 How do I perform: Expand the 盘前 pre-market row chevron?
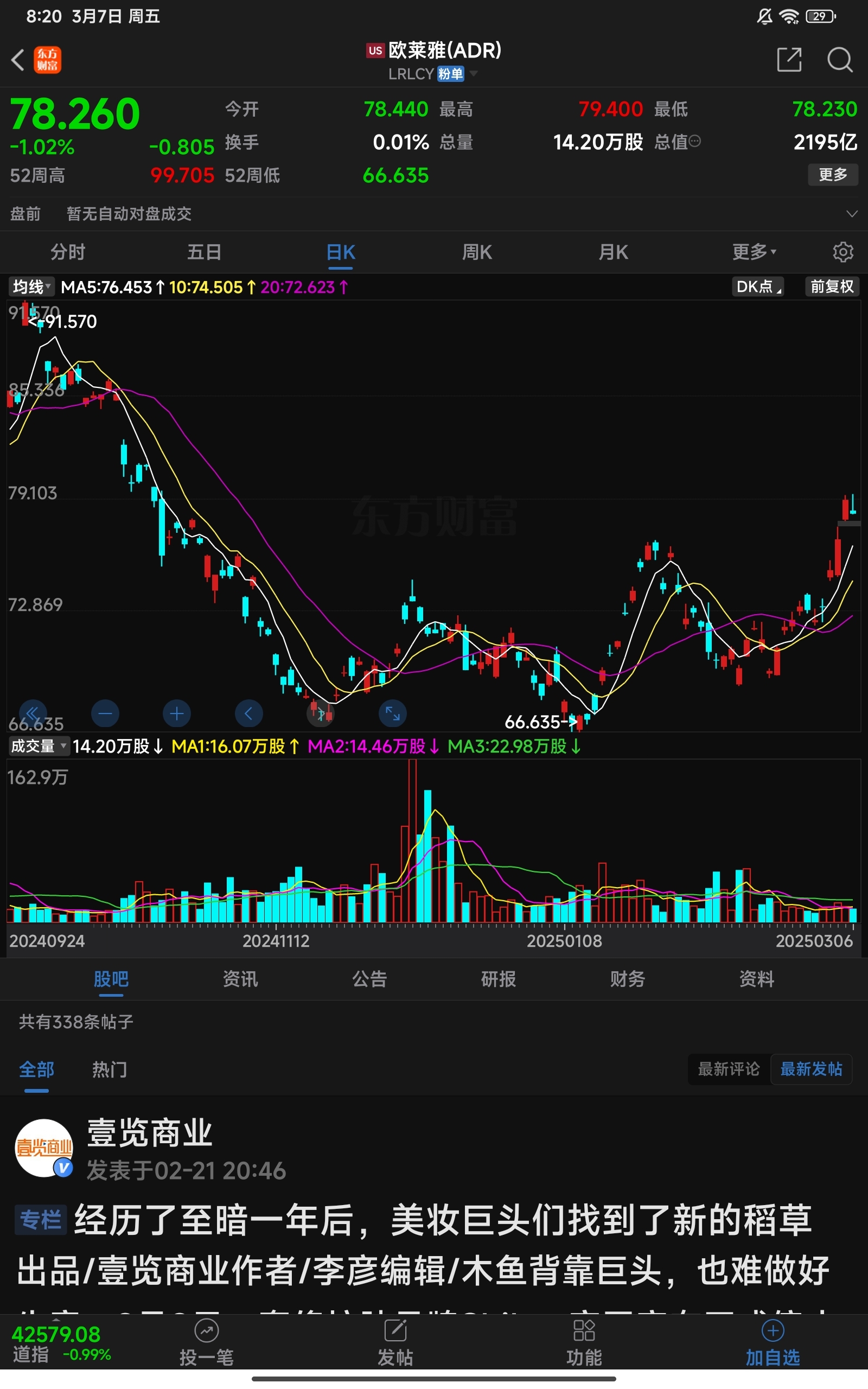tap(852, 214)
